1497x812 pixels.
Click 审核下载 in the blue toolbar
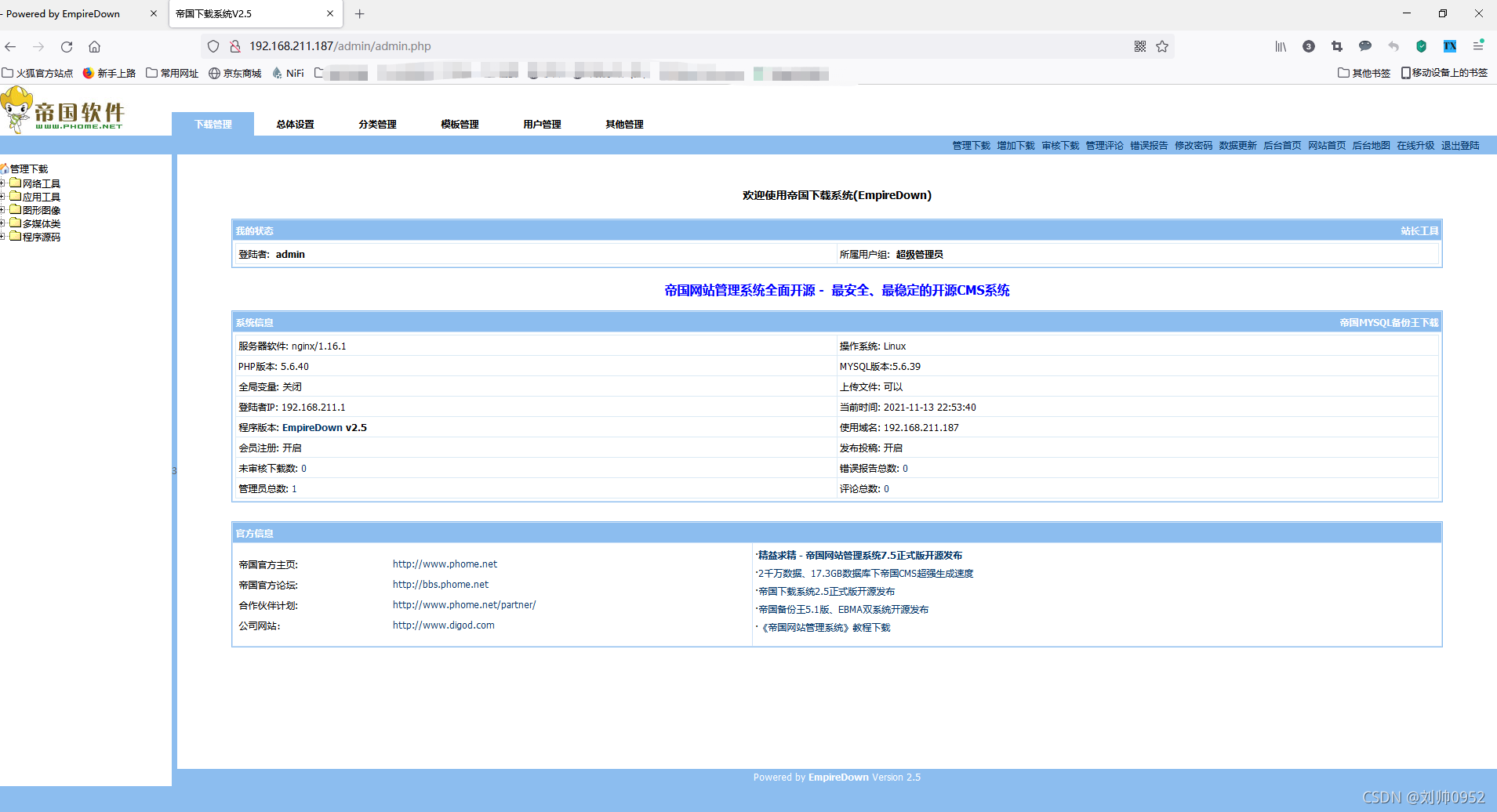pyautogui.click(x=1060, y=146)
